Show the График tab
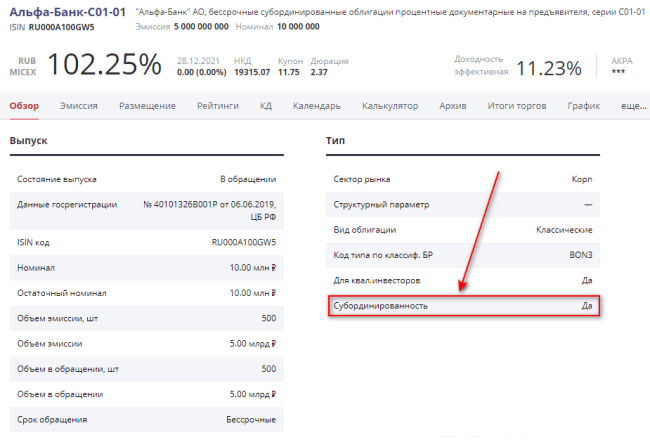 tap(583, 106)
